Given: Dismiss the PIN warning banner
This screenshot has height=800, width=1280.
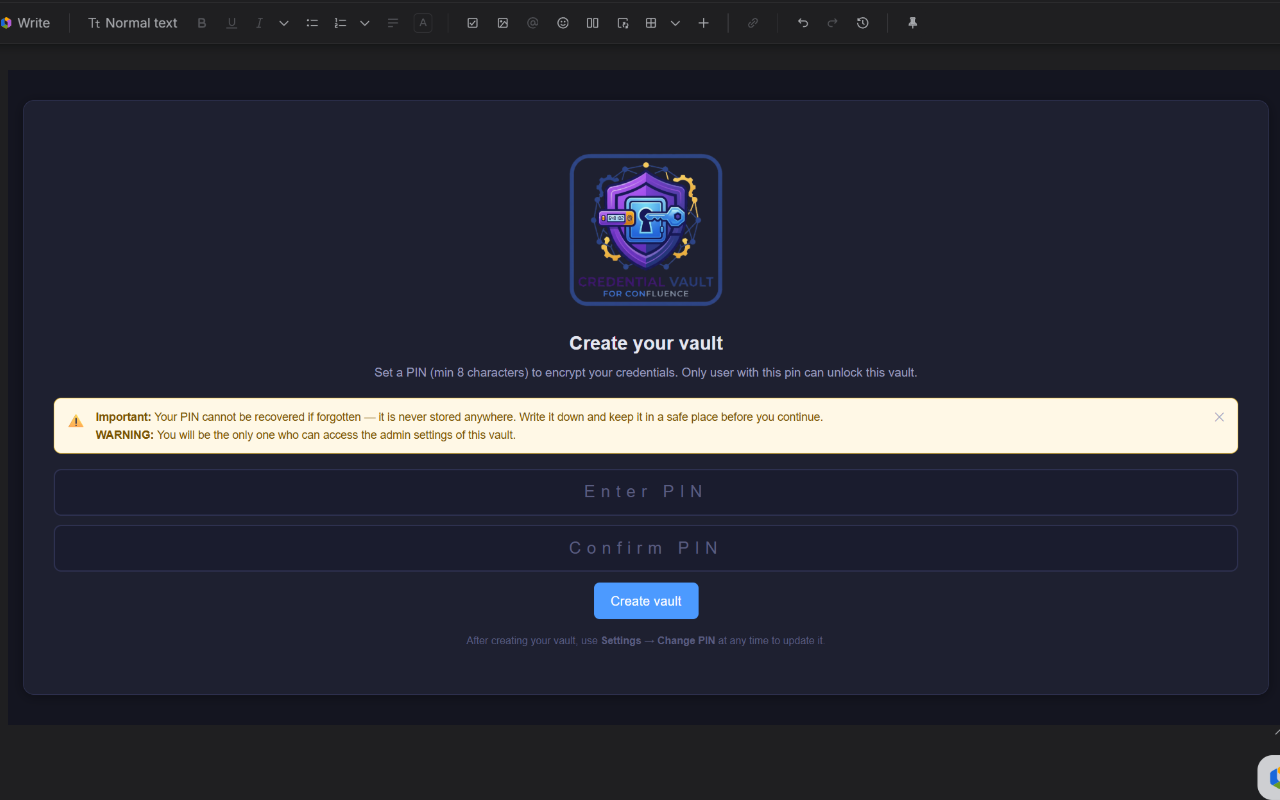Looking at the screenshot, I should coord(1219,417).
